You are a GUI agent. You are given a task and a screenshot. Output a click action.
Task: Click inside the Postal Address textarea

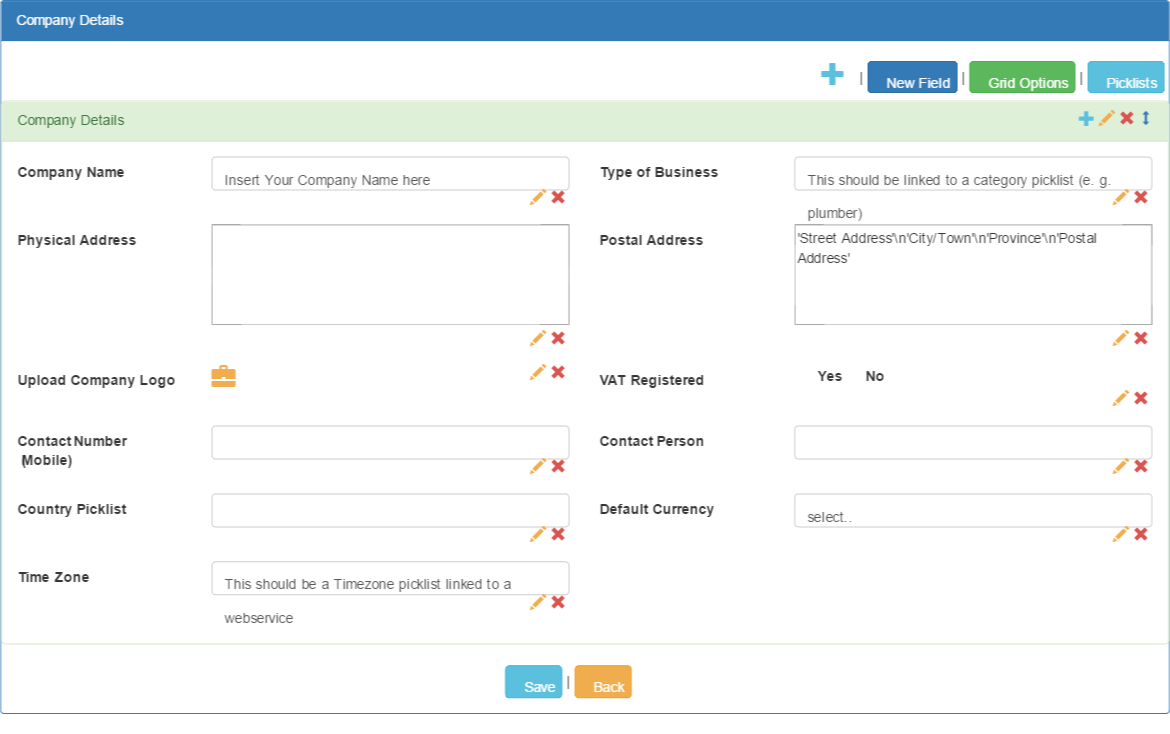coord(973,275)
